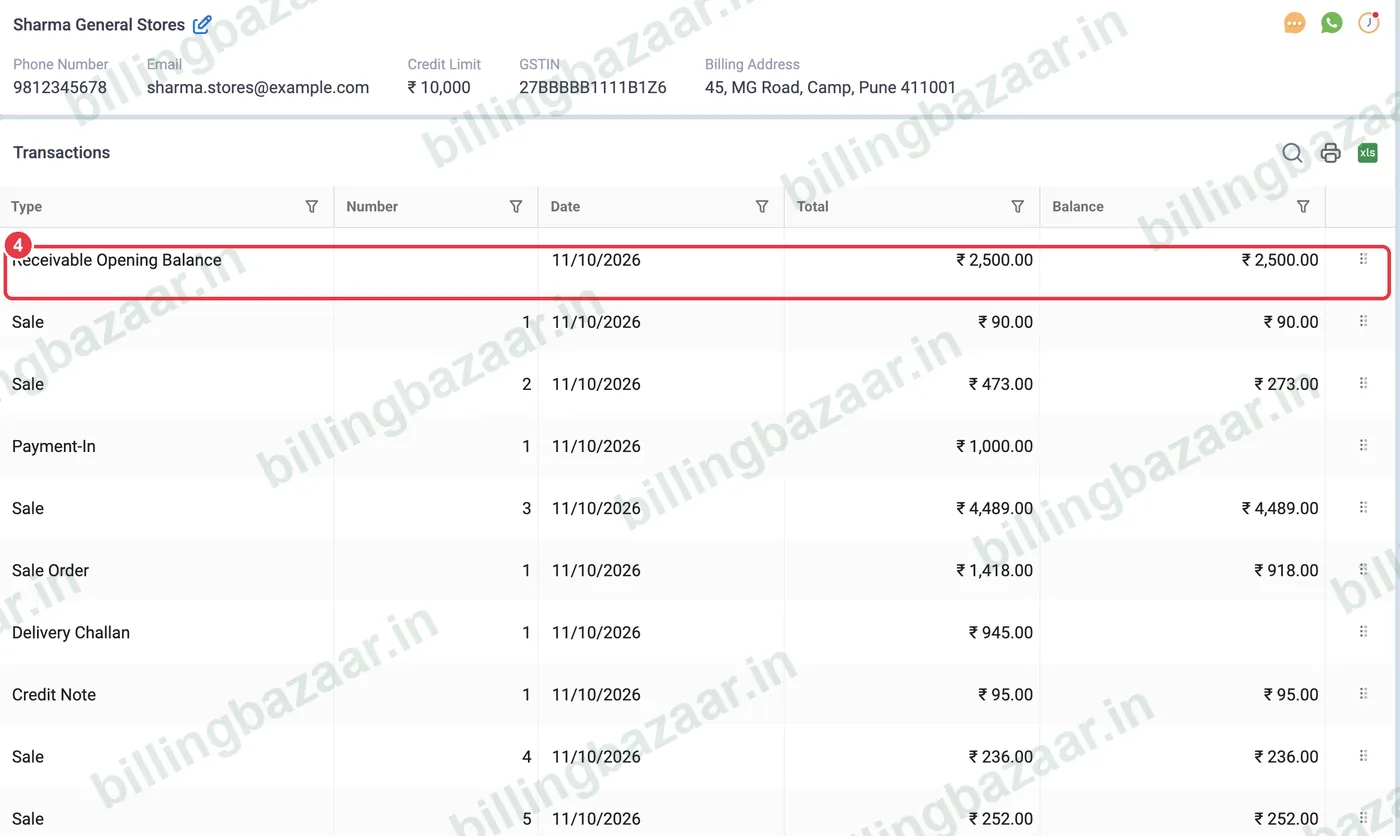1400x836 pixels.
Task: Open the chat message bubble icon
Action: (x=1295, y=23)
